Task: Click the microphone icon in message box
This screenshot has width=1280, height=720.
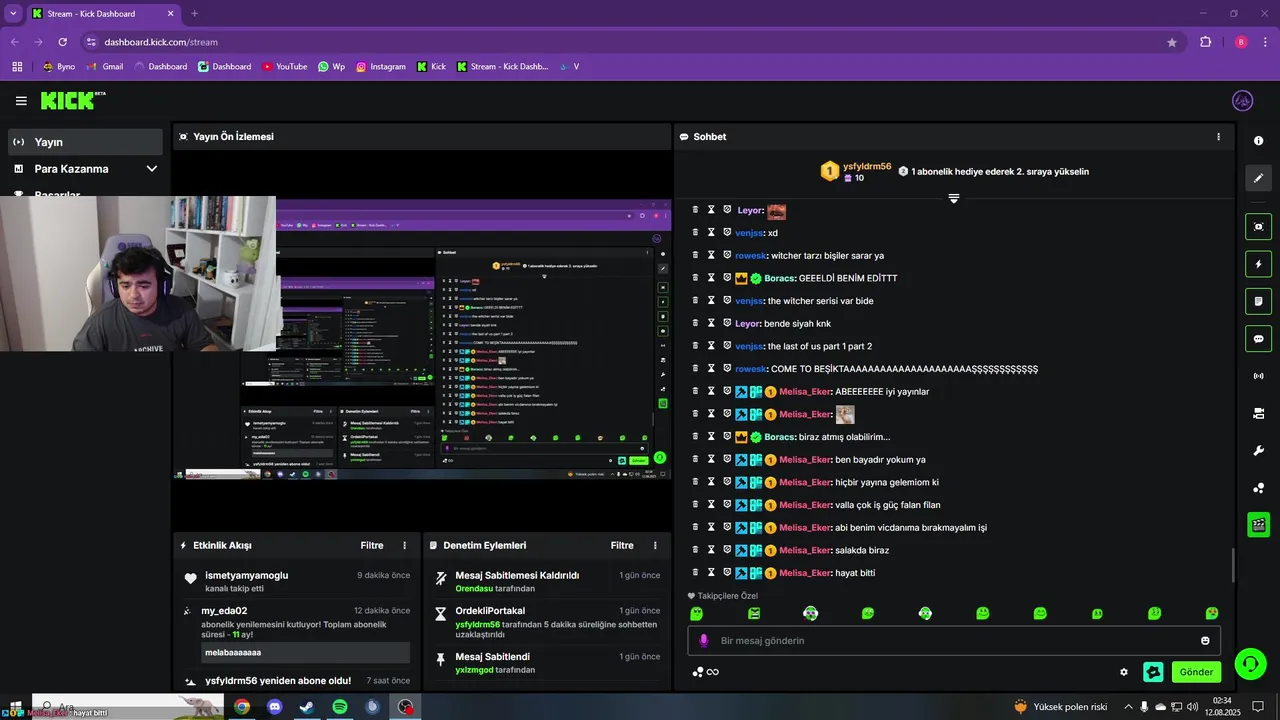Action: (704, 641)
